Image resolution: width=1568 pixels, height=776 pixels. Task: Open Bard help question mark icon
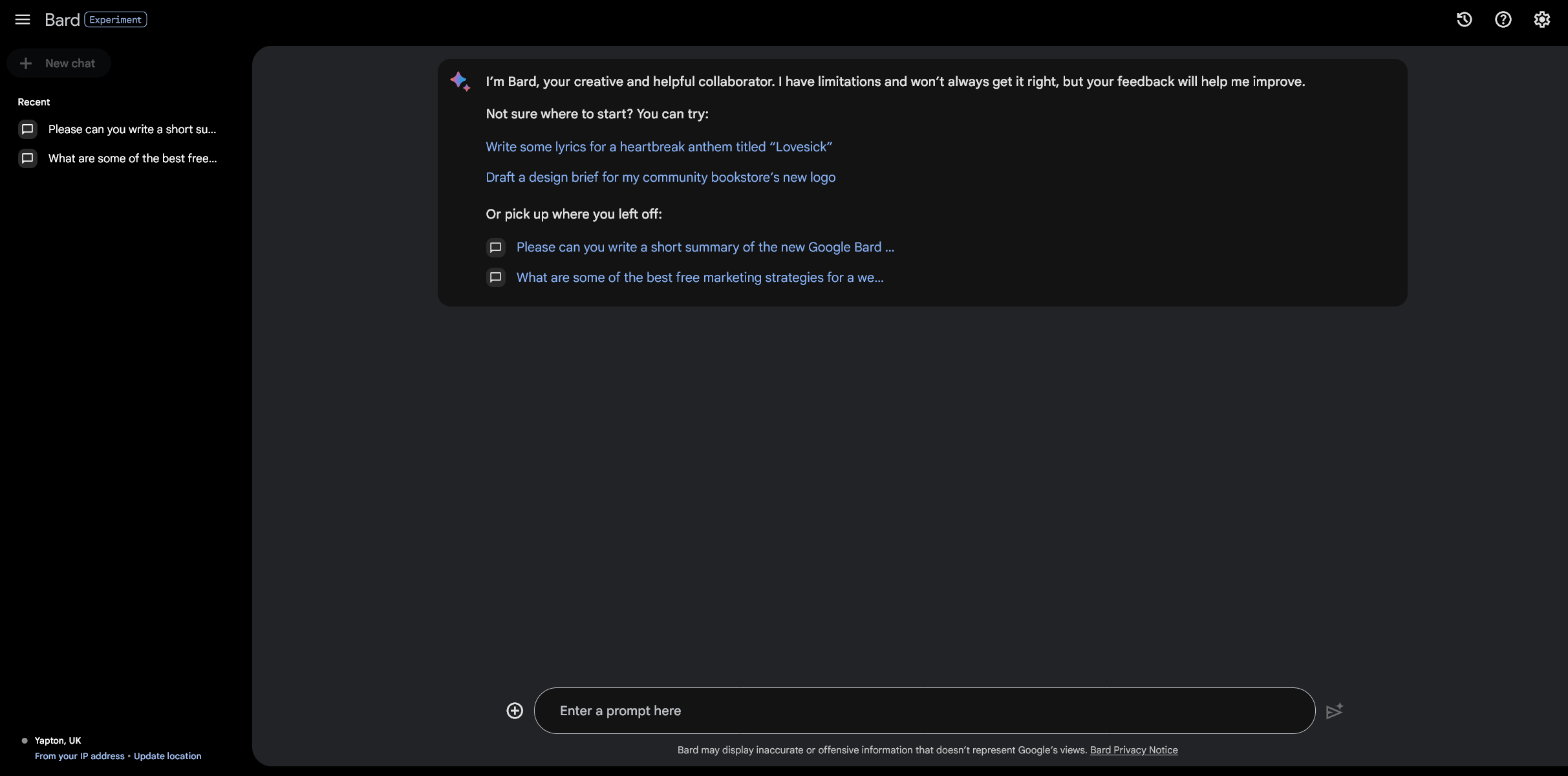click(x=1503, y=19)
